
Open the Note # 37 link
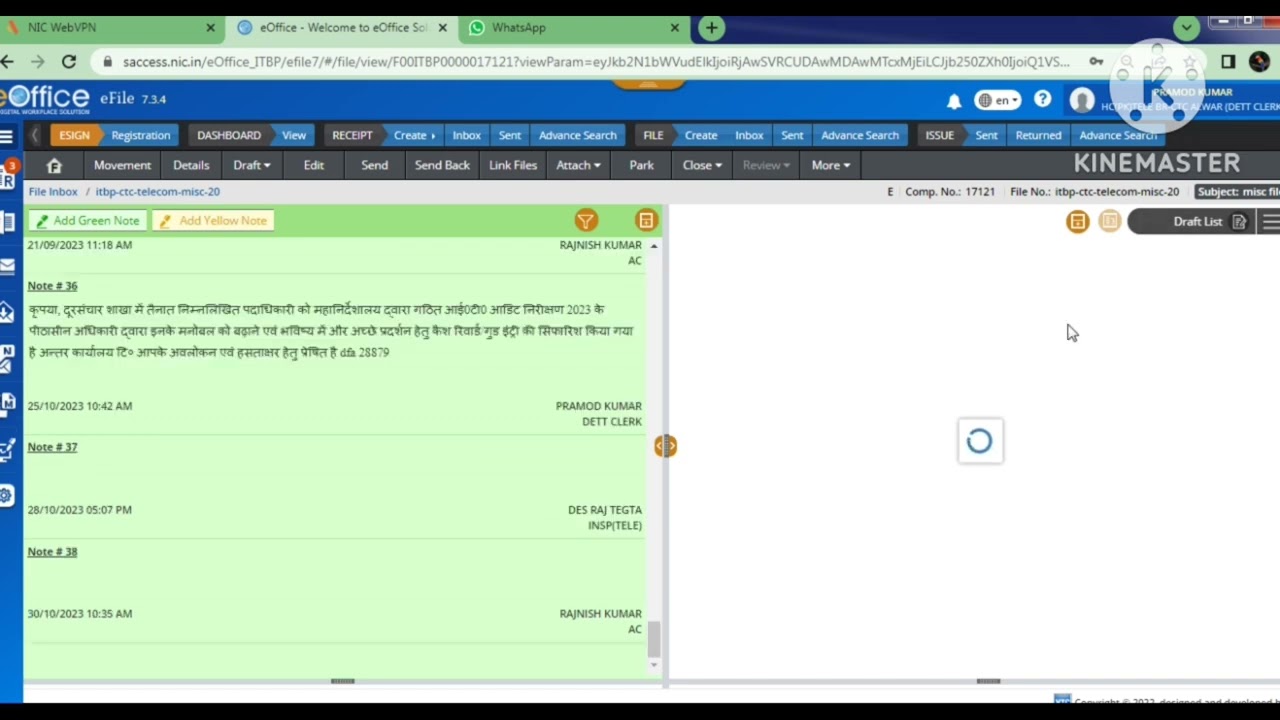[x=52, y=447]
